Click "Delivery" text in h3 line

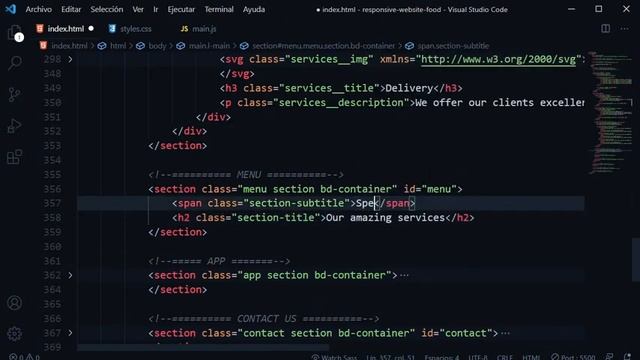tap(409, 88)
